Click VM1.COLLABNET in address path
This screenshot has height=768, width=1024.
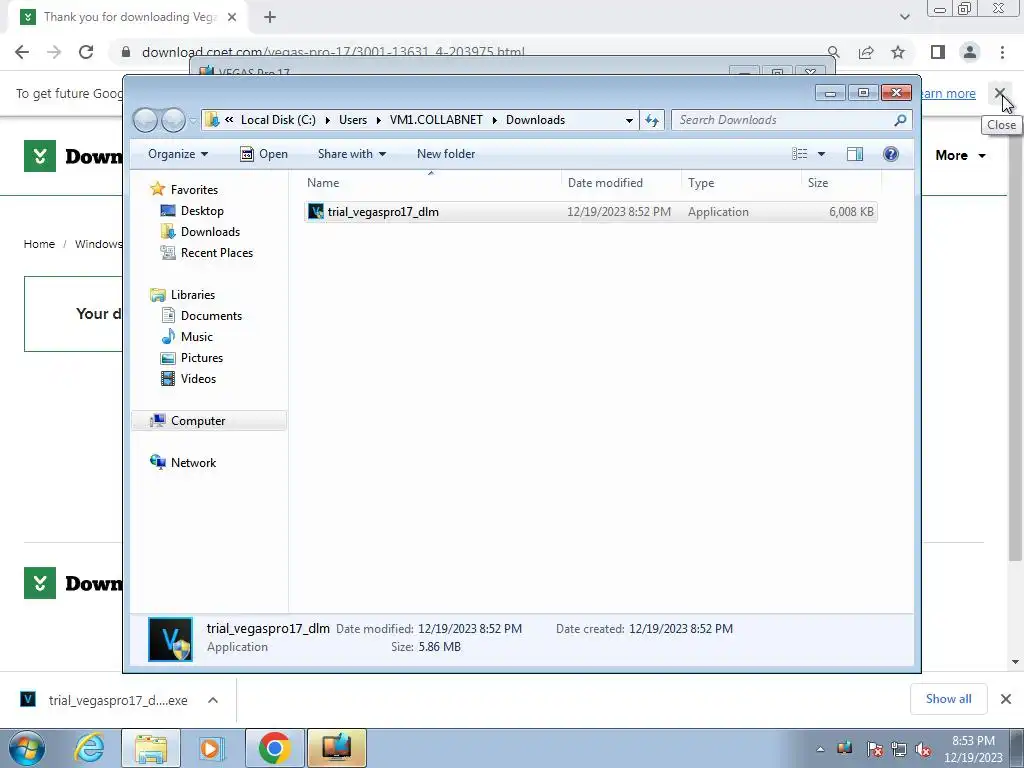pyautogui.click(x=436, y=120)
